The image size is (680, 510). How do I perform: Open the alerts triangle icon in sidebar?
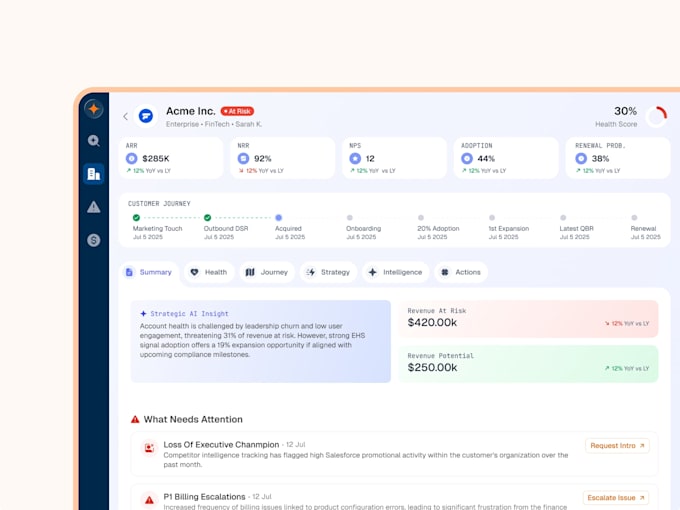click(94, 207)
